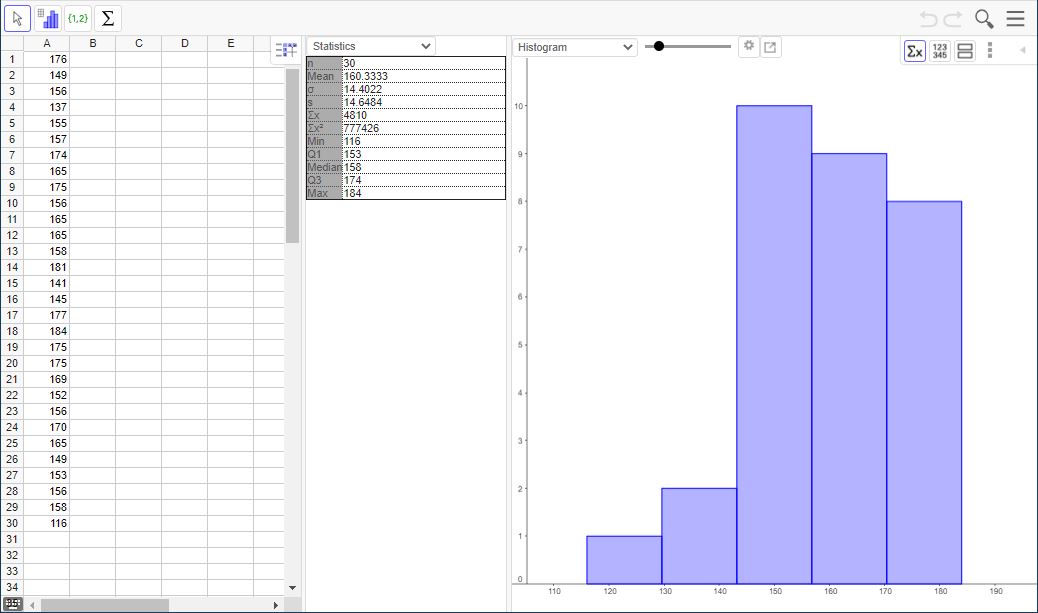This screenshot has width=1038, height=613.
Task: Toggle the second plot panel
Action: 965,51
